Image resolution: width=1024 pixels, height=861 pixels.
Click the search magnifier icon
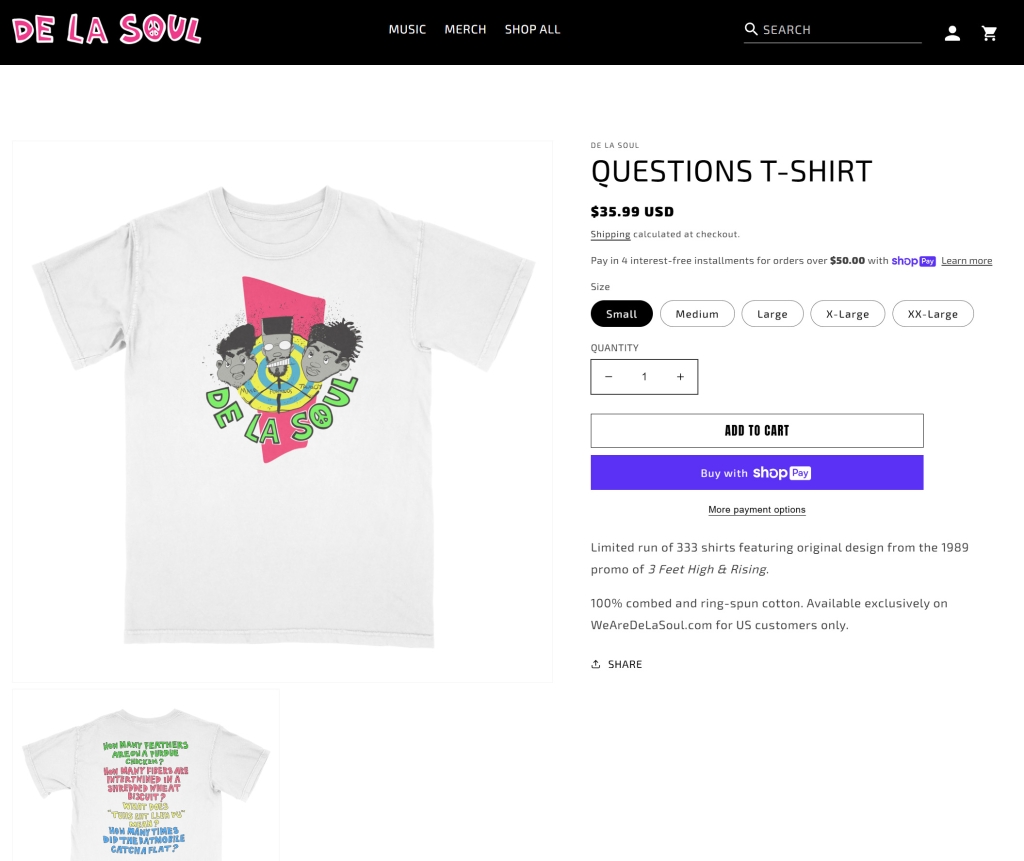751,29
